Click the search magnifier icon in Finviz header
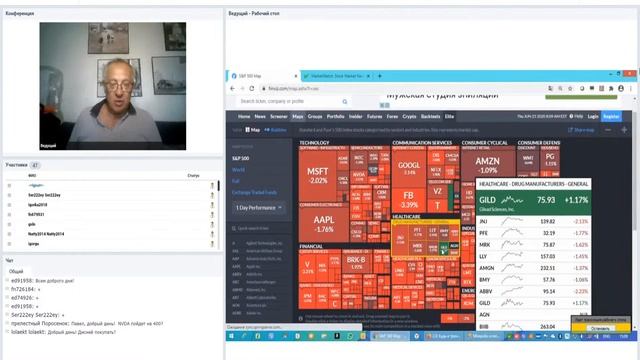 tap(344, 101)
